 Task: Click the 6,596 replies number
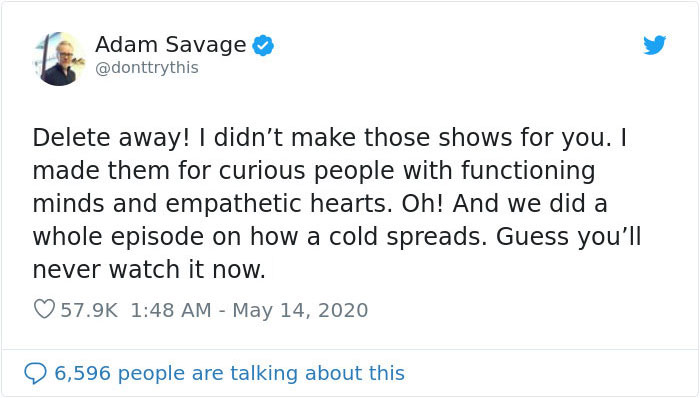point(82,373)
